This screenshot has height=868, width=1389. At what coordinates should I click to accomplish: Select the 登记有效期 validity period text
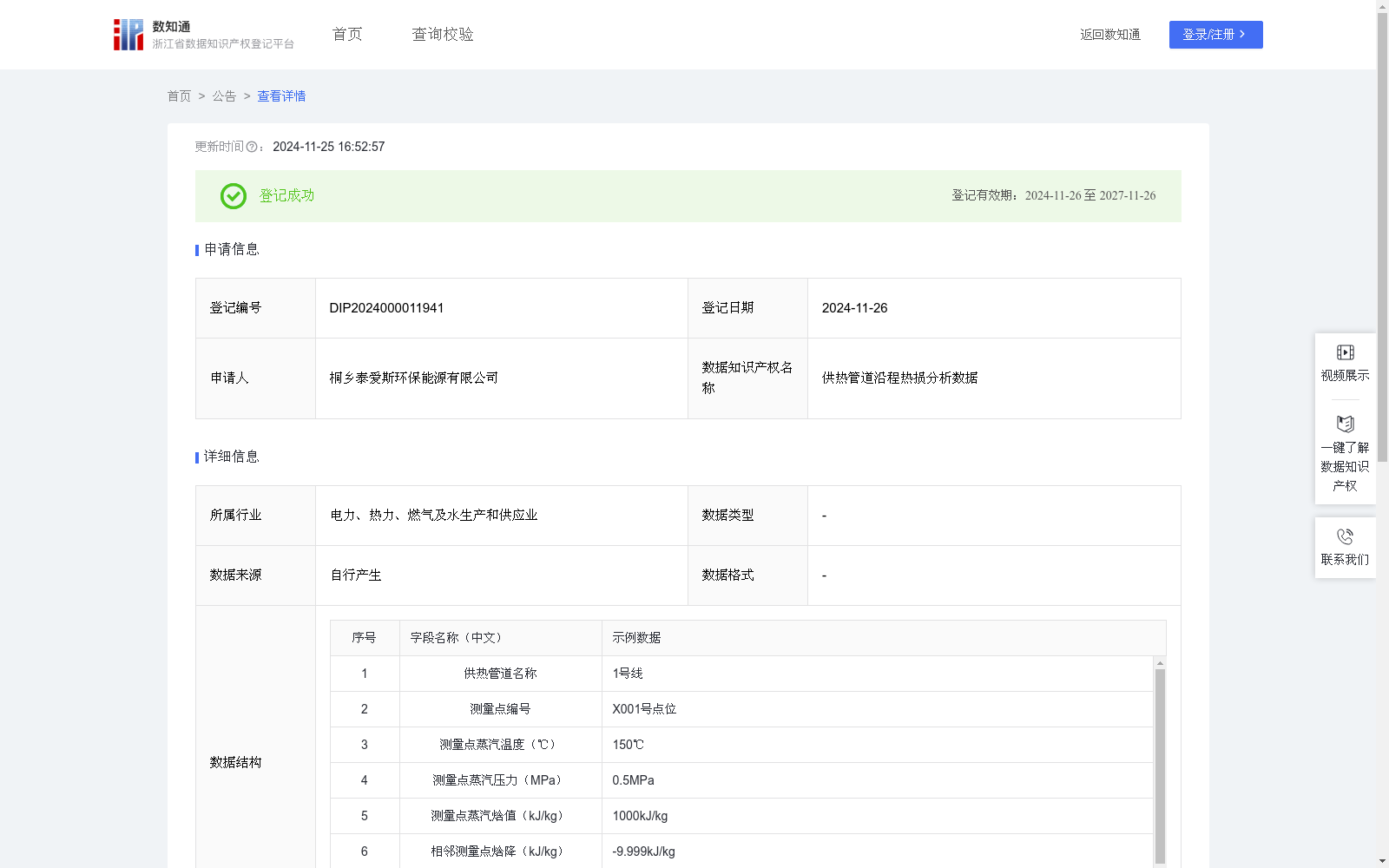[x=1053, y=196]
